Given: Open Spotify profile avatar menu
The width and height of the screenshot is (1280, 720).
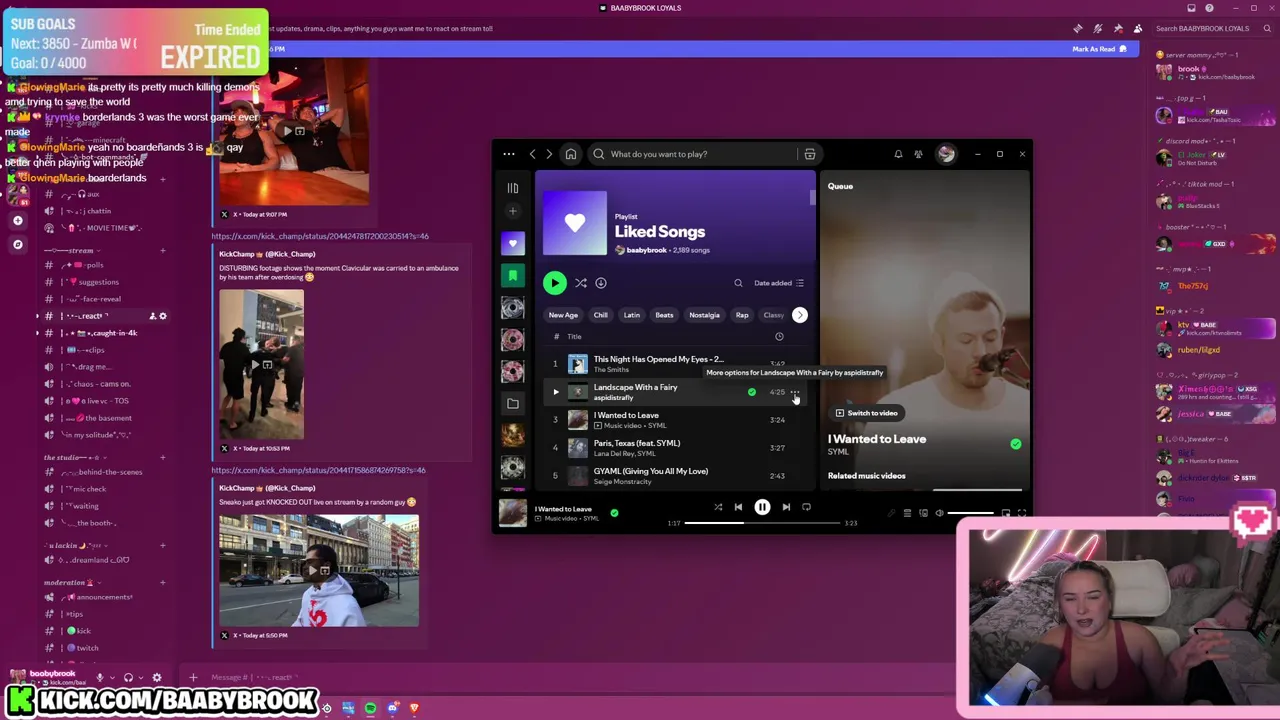Looking at the screenshot, I should tap(946, 154).
